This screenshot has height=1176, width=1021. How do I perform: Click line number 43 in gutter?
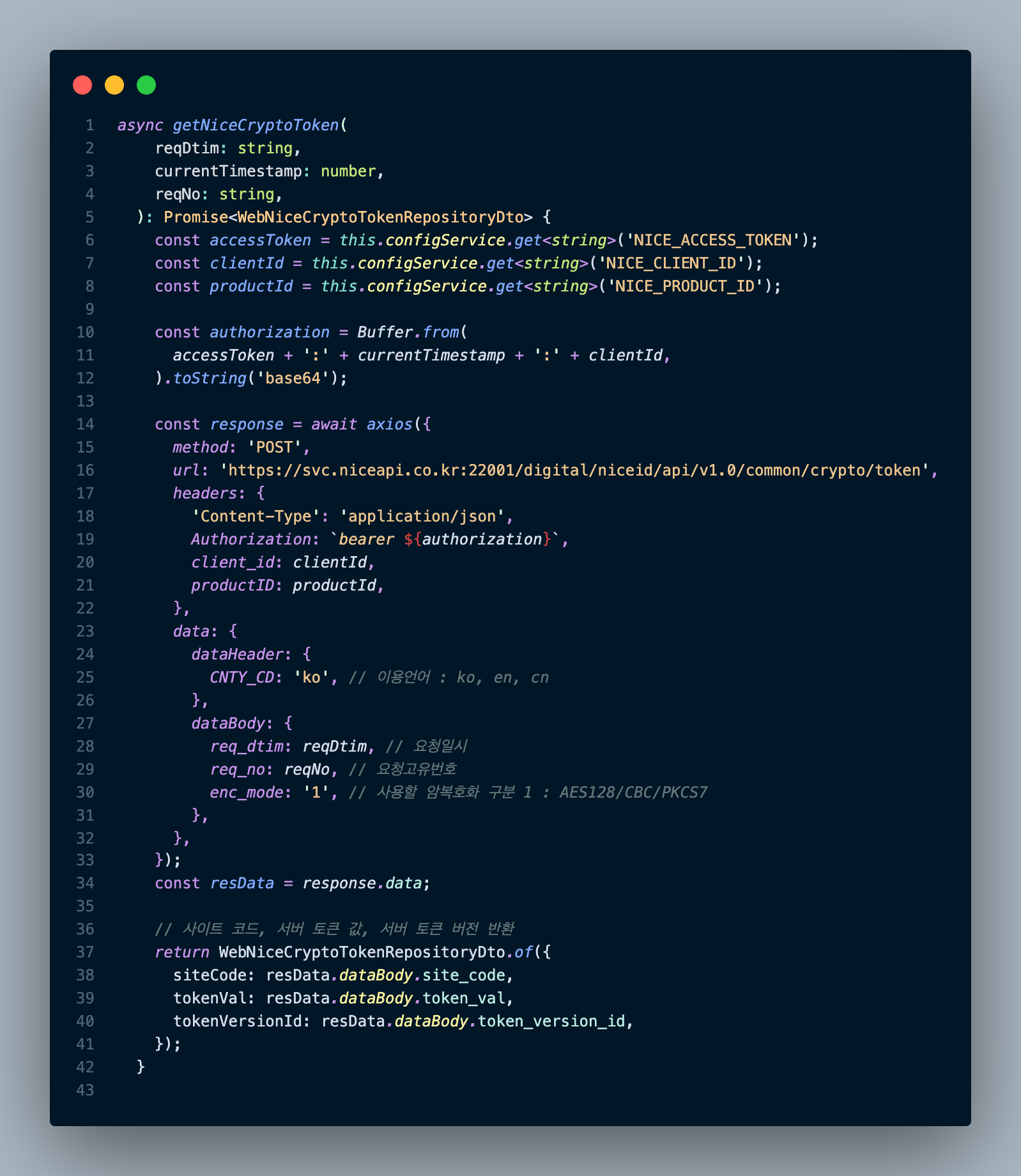pos(85,1090)
